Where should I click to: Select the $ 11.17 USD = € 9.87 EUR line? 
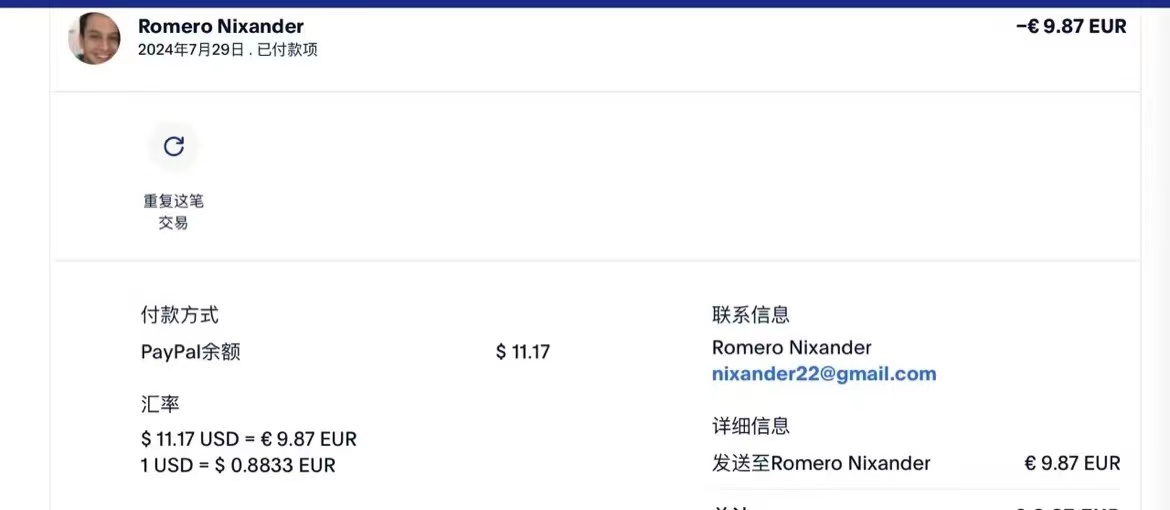point(248,439)
